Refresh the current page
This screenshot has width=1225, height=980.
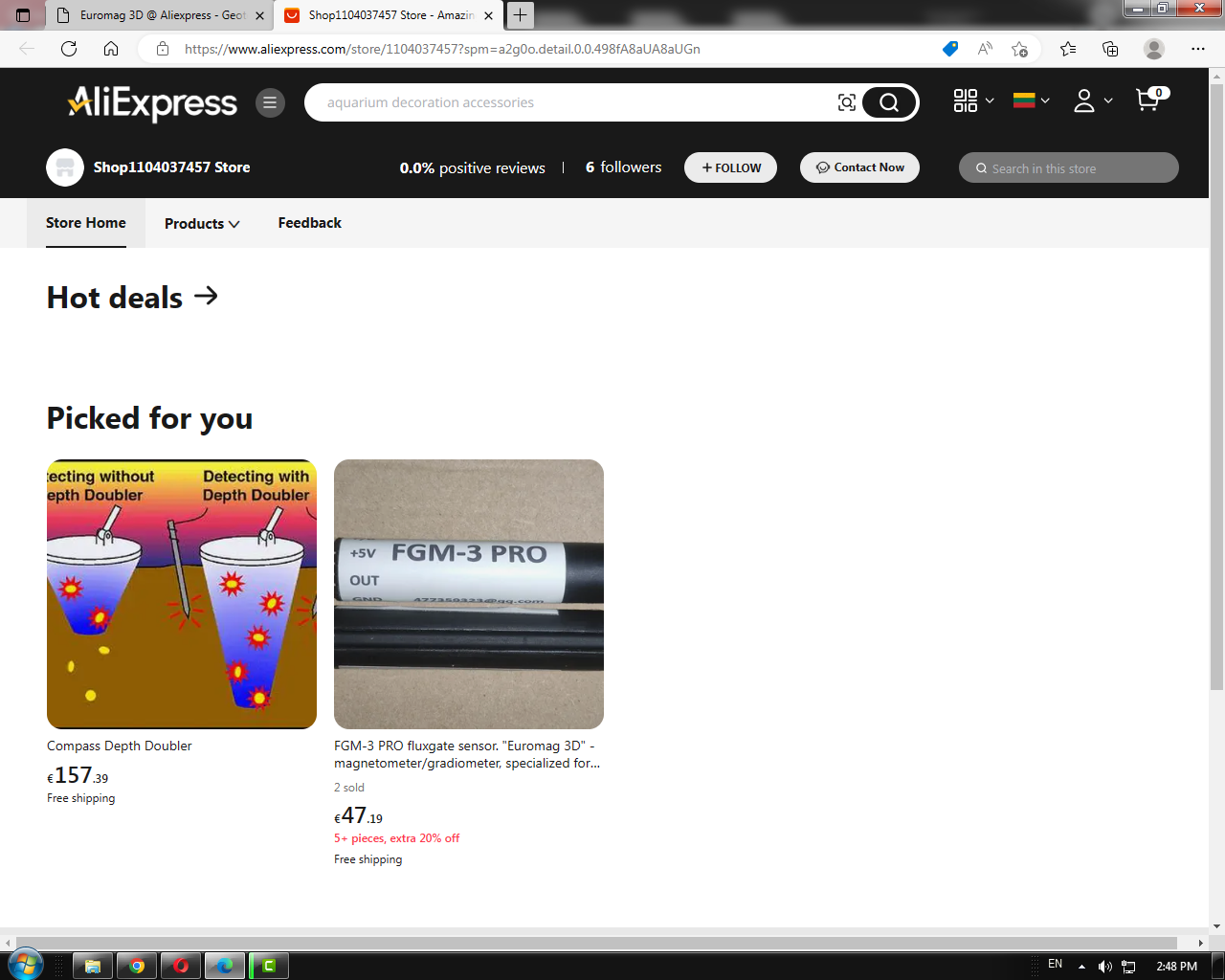click(x=69, y=49)
